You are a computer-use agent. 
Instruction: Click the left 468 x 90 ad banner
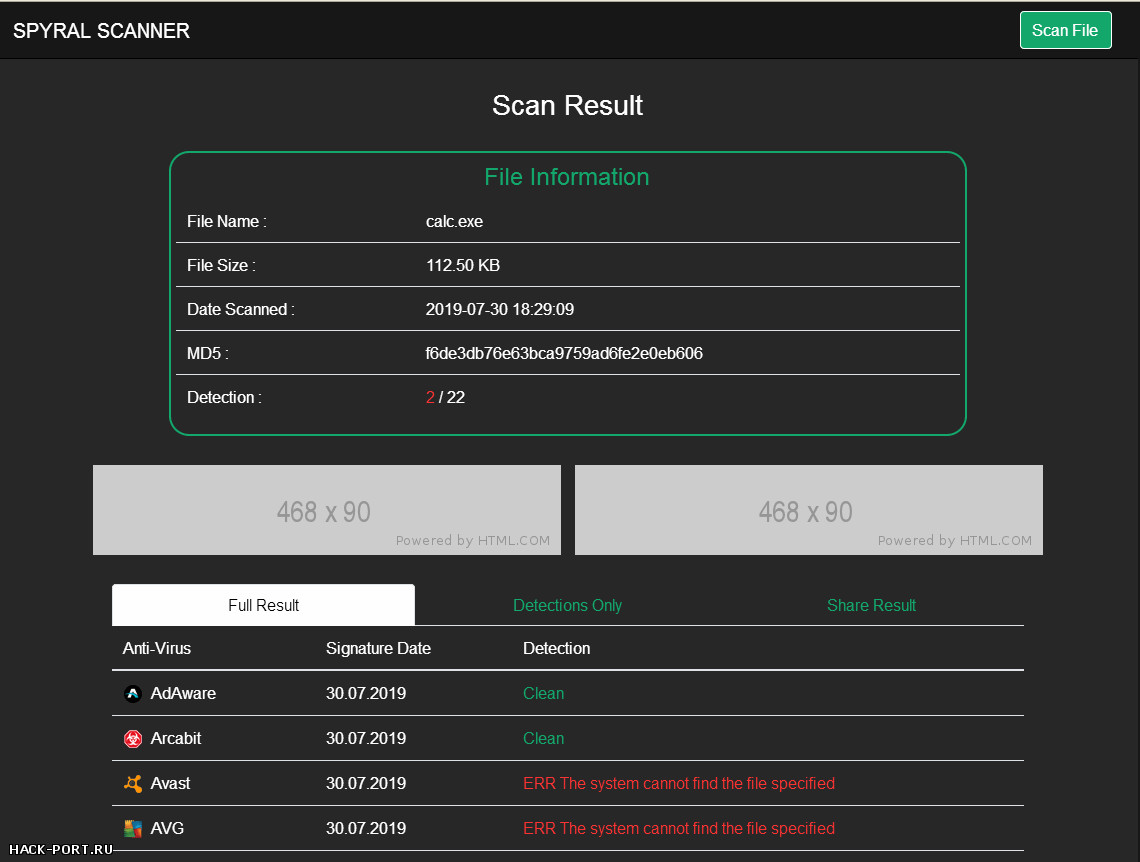tap(326, 510)
